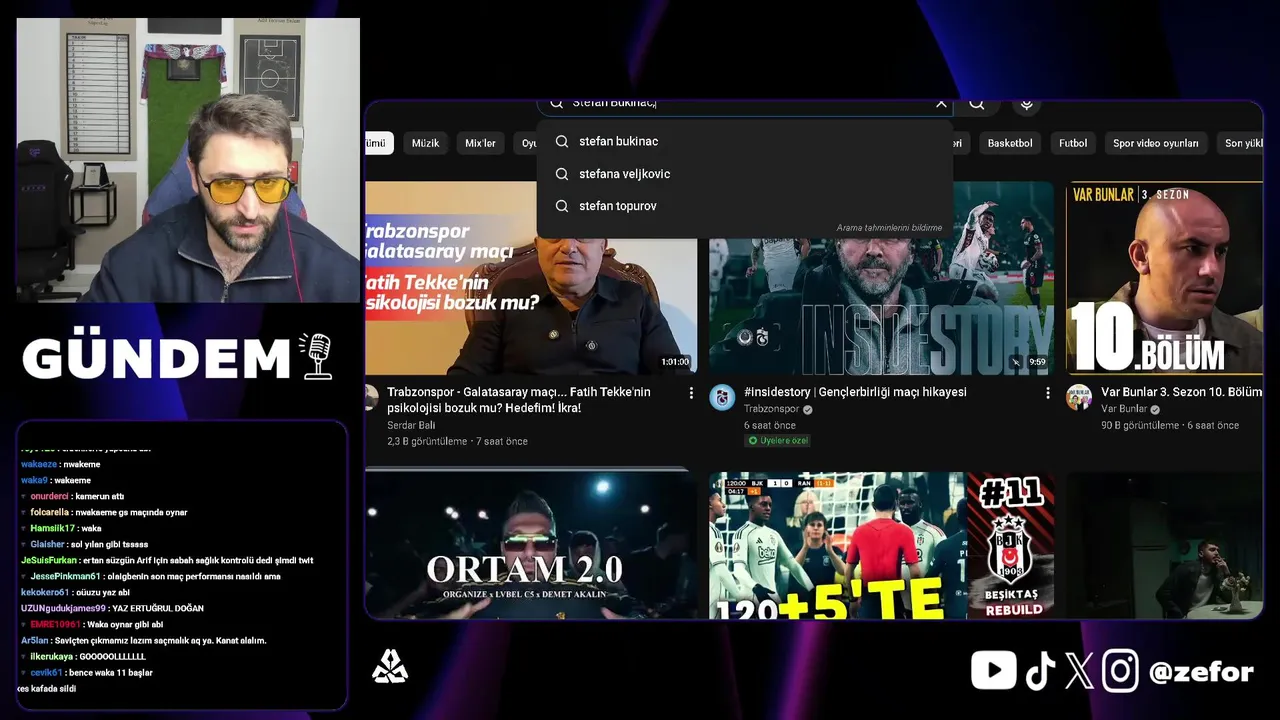
Task: Open the ORTAM 2.0 video thumbnail
Action: (x=531, y=545)
